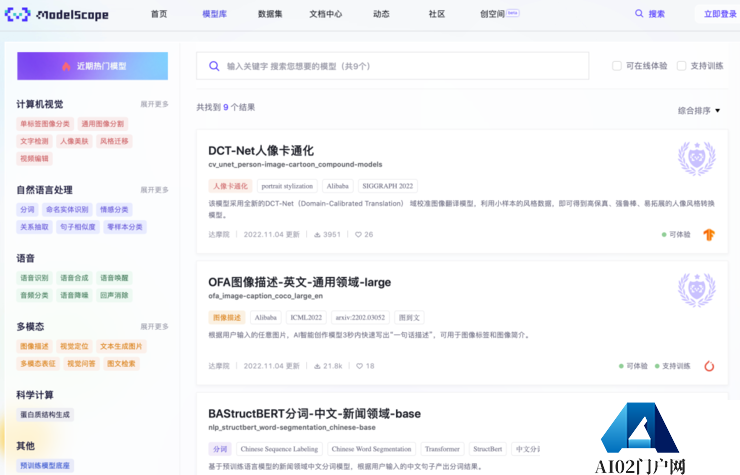Filter by 预训练模型底座 tag
The height and width of the screenshot is (475, 740).
(45, 466)
